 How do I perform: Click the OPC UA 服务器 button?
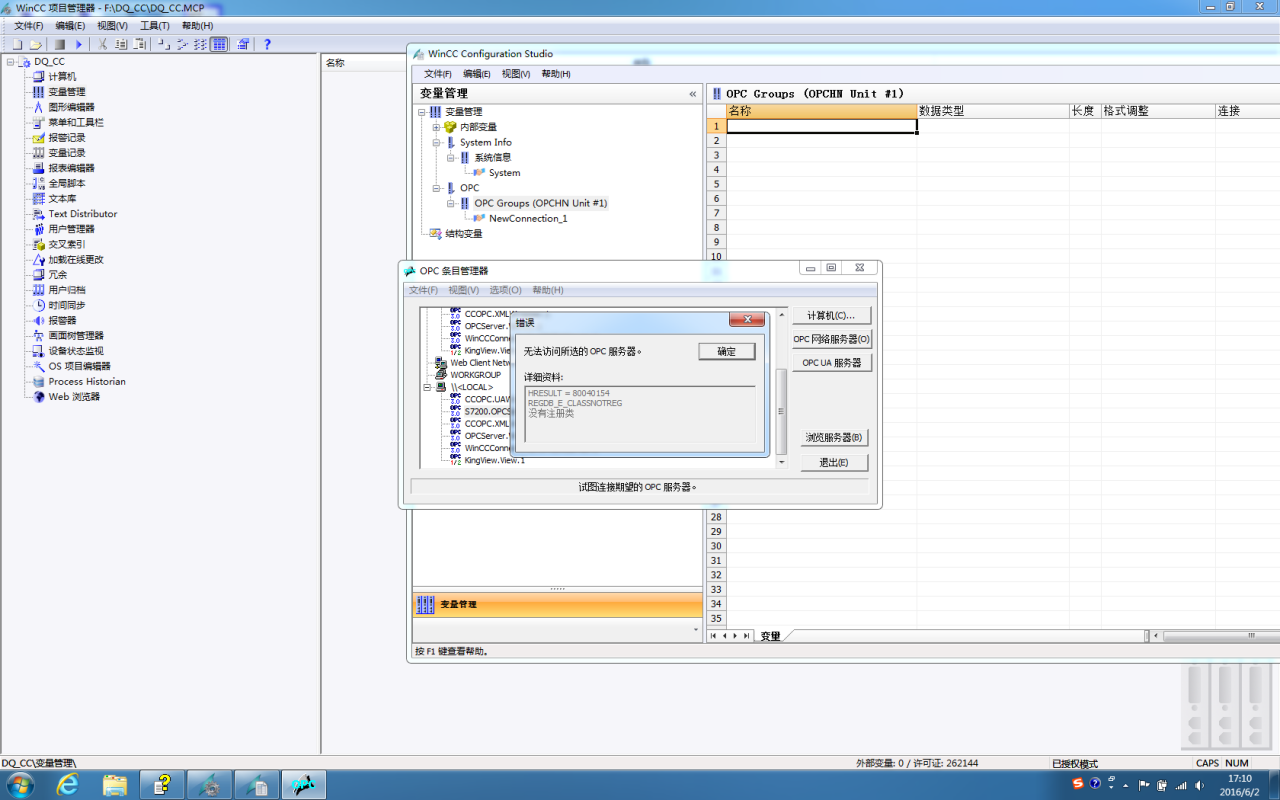pos(832,363)
